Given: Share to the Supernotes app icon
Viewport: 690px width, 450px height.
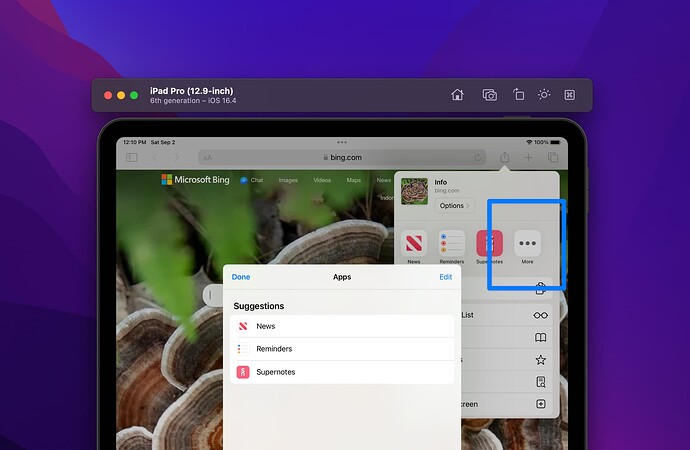Looking at the screenshot, I should pos(489,243).
